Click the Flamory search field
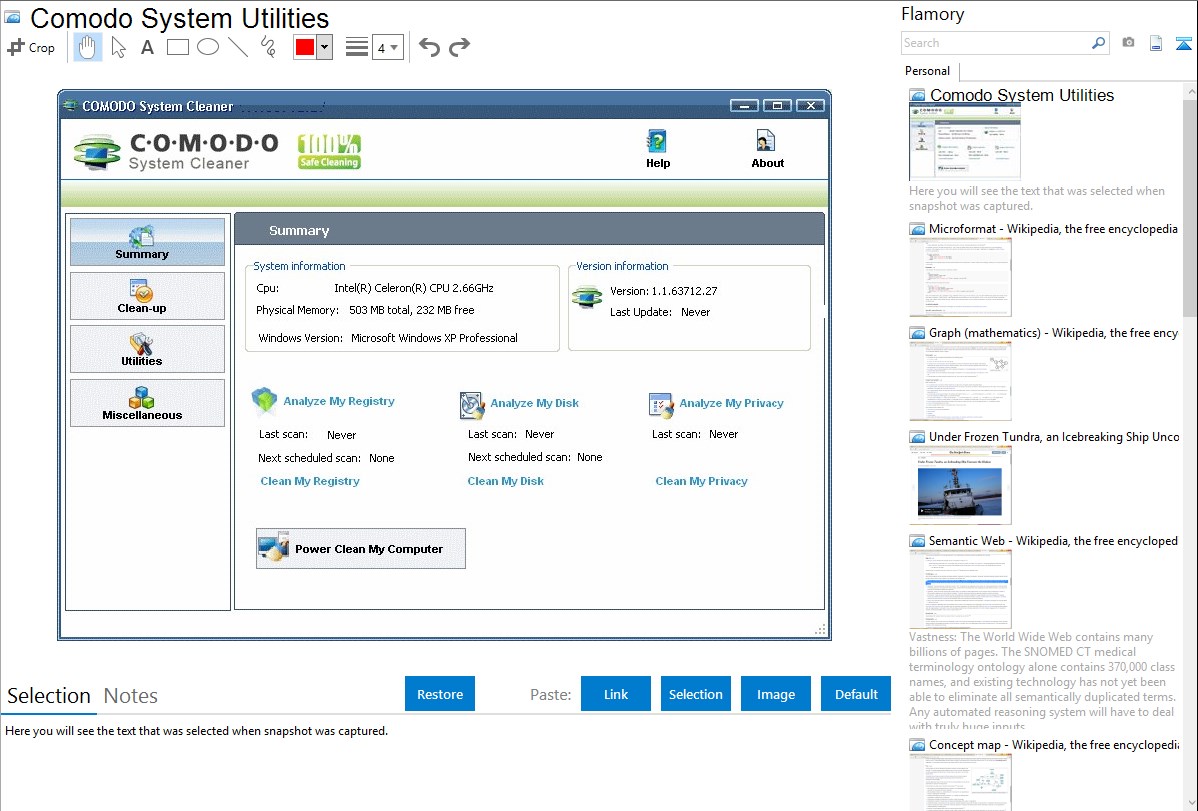The width and height of the screenshot is (1198, 811). (996, 43)
